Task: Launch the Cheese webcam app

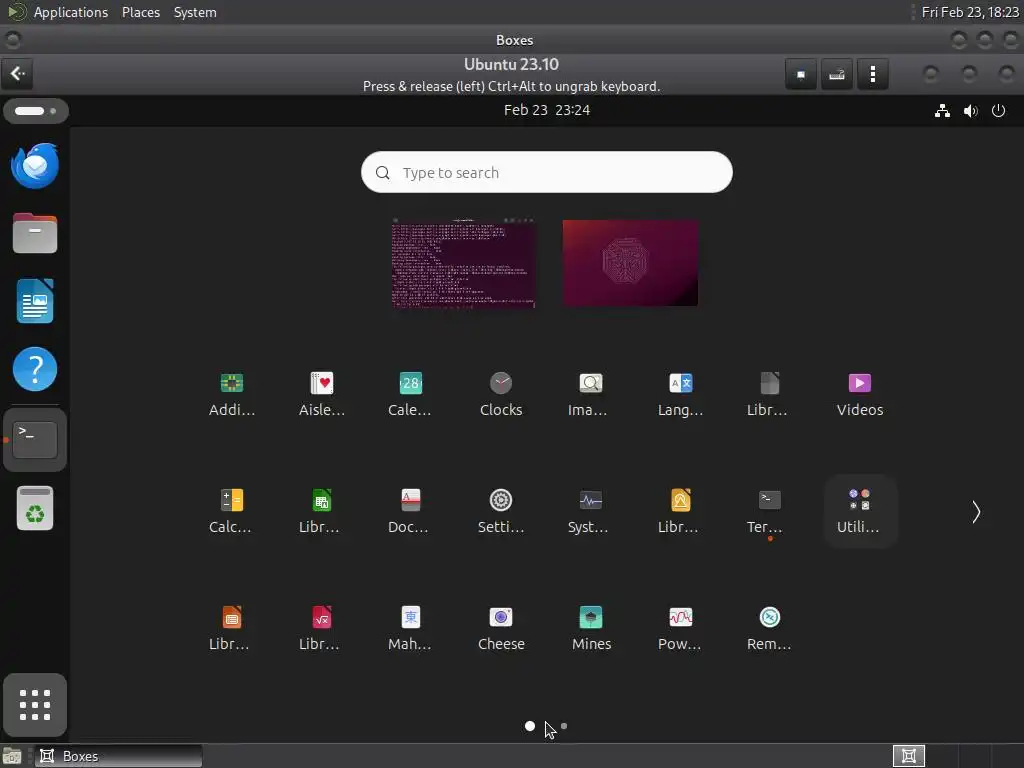Action: 501,628
